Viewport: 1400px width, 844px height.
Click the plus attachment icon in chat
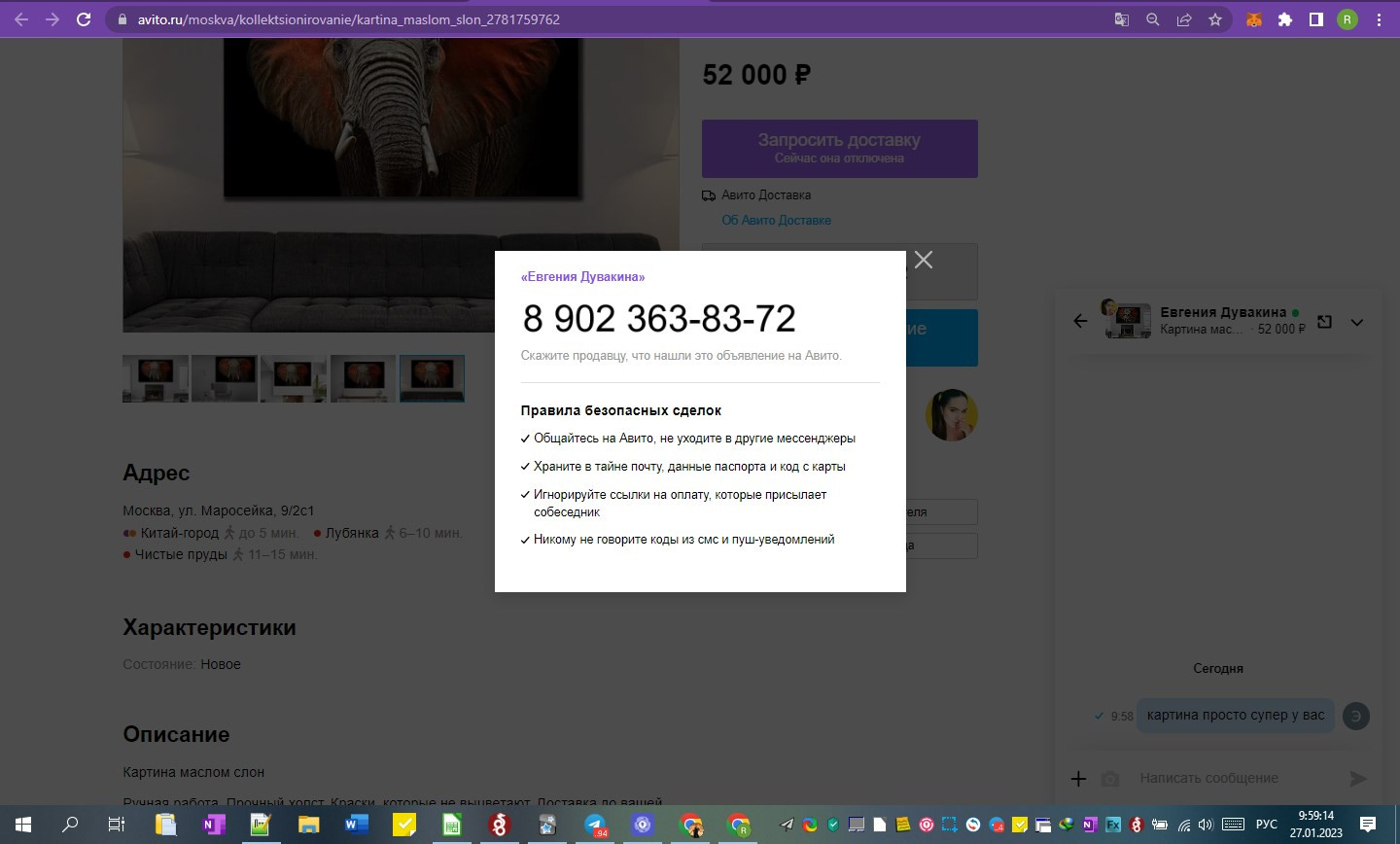[x=1078, y=778]
